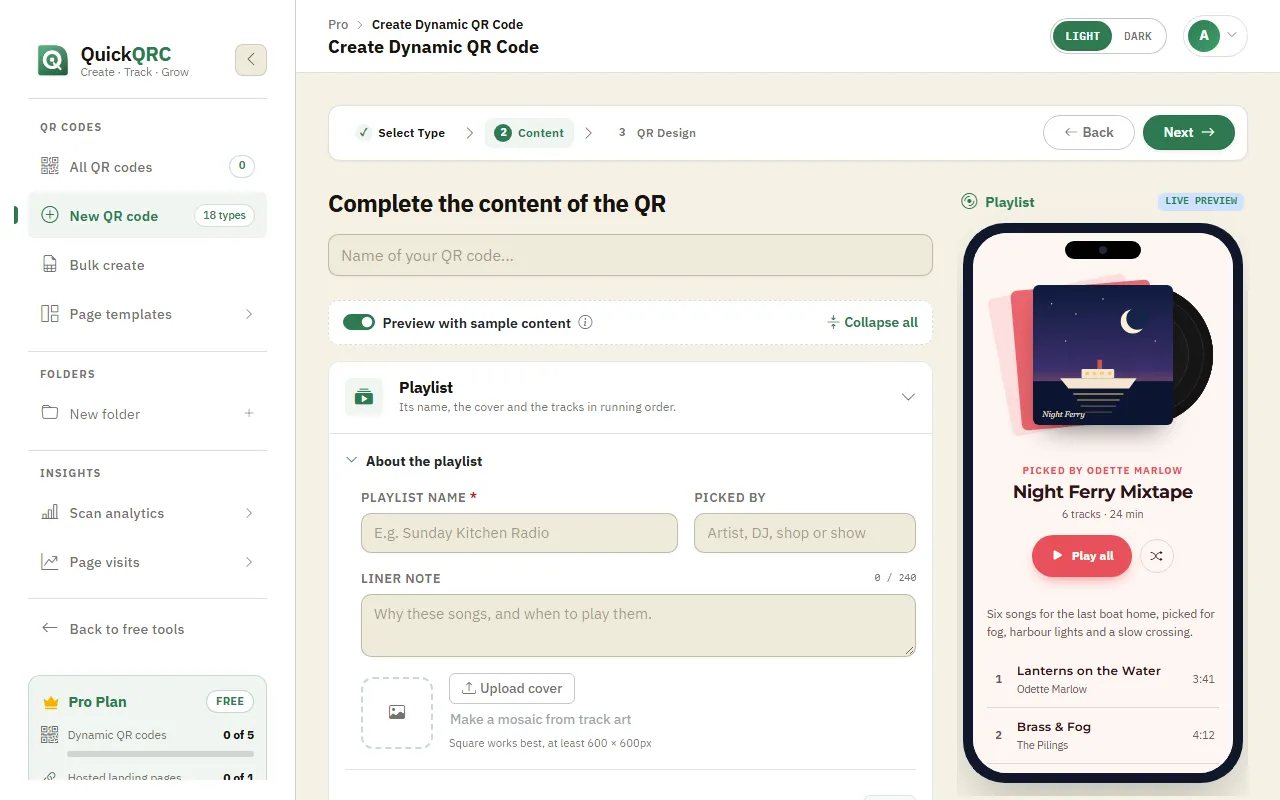Switch to LIGHT theme
This screenshot has height=800, width=1280.
pyautogui.click(x=1082, y=36)
